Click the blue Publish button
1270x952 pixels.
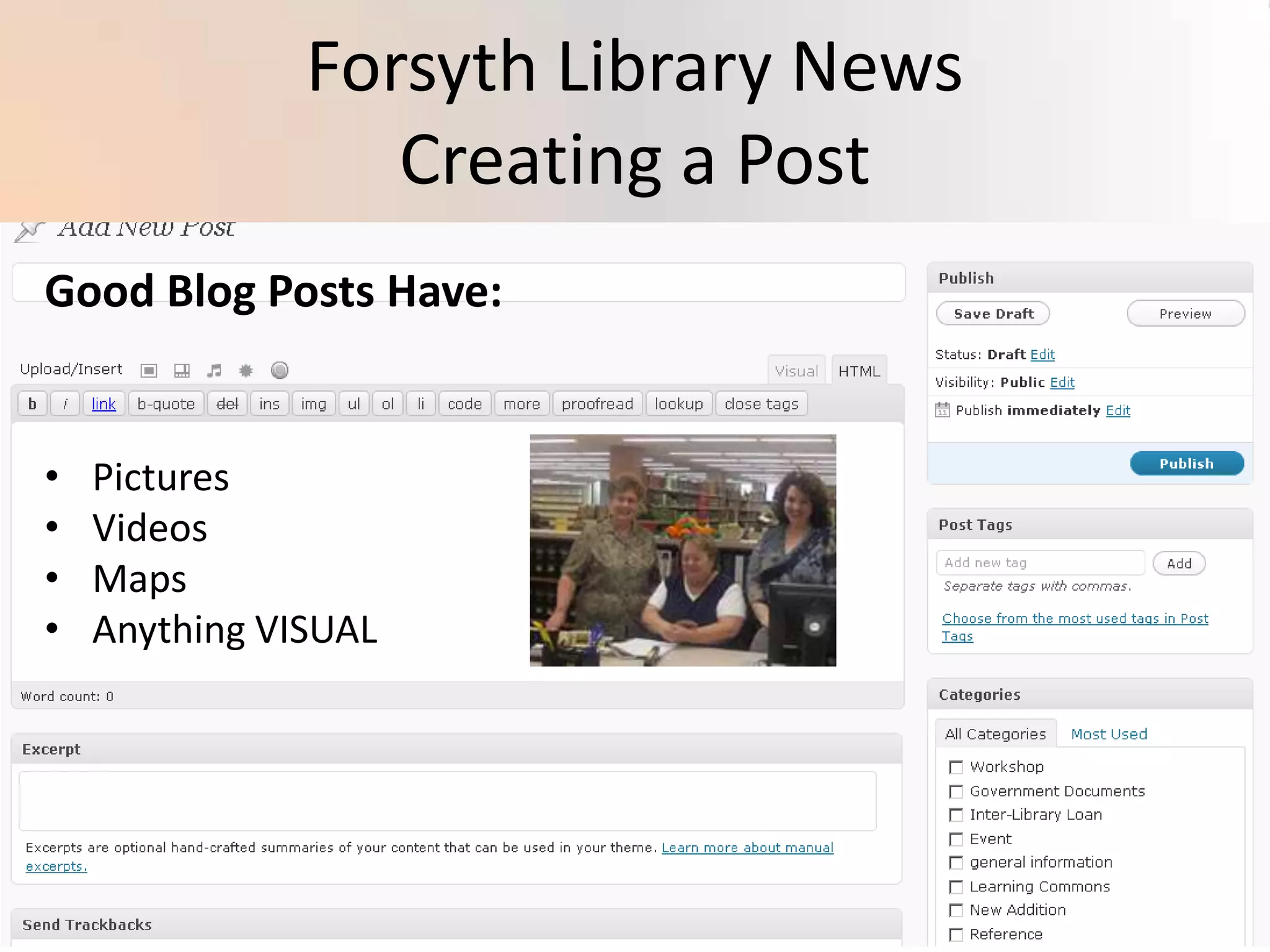pyautogui.click(x=1187, y=464)
